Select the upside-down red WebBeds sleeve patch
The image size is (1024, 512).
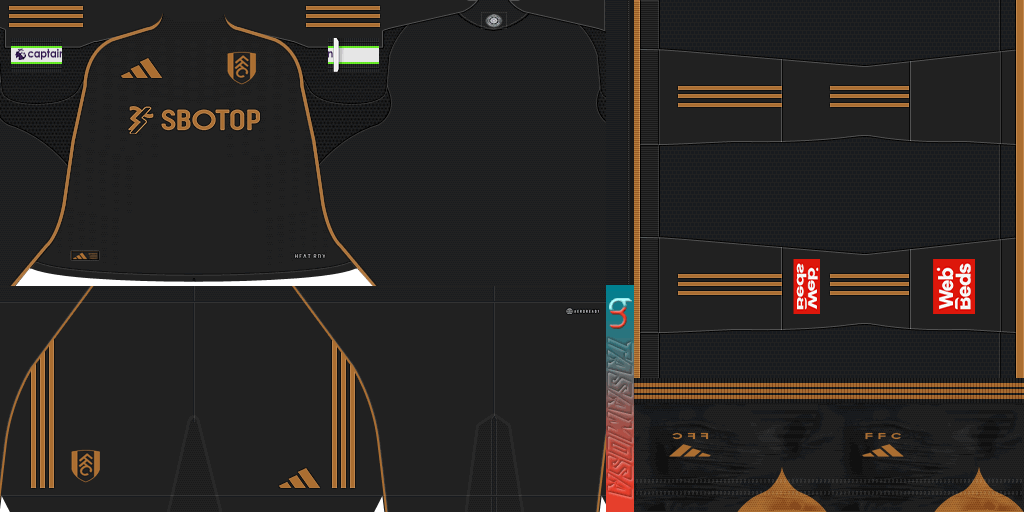pyautogui.click(x=806, y=286)
